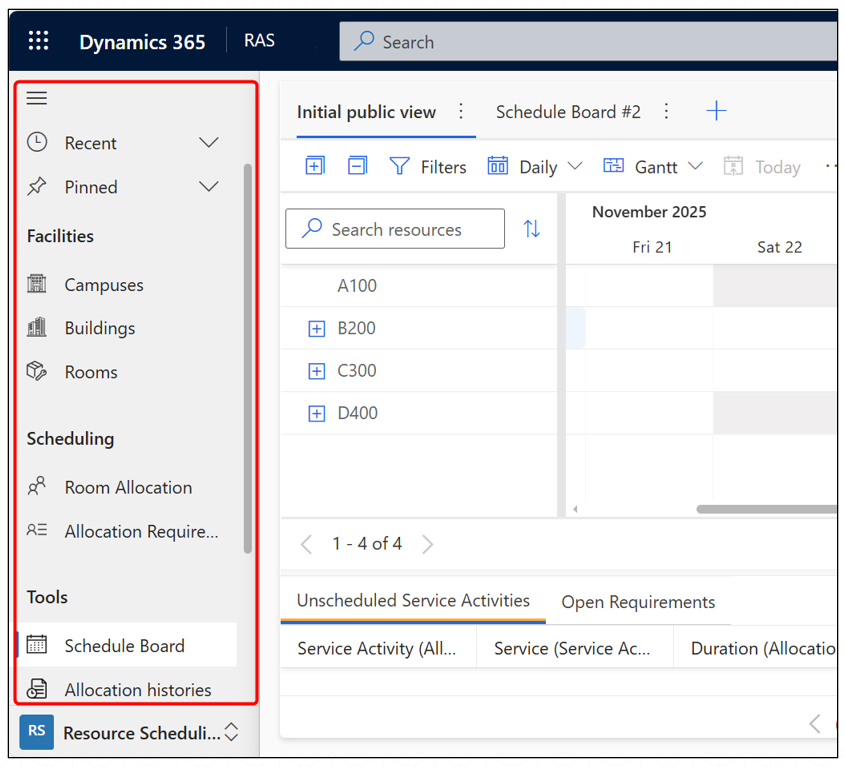Open Room Allocation in the sidebar
This screenshot has width=845, height=767.
pyautogui.click(x=128, y=487)
